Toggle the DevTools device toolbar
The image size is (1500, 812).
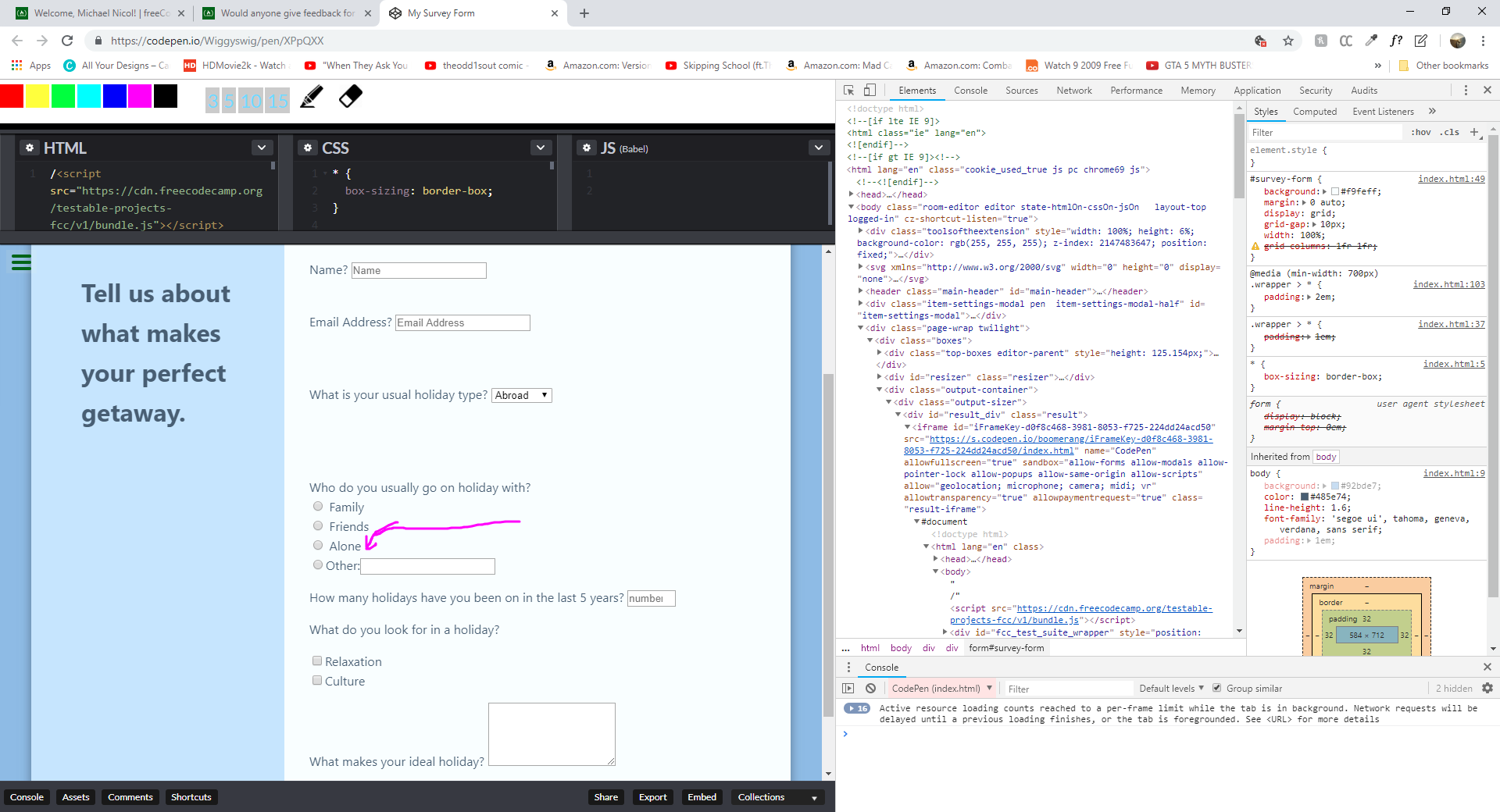point(870,91)
